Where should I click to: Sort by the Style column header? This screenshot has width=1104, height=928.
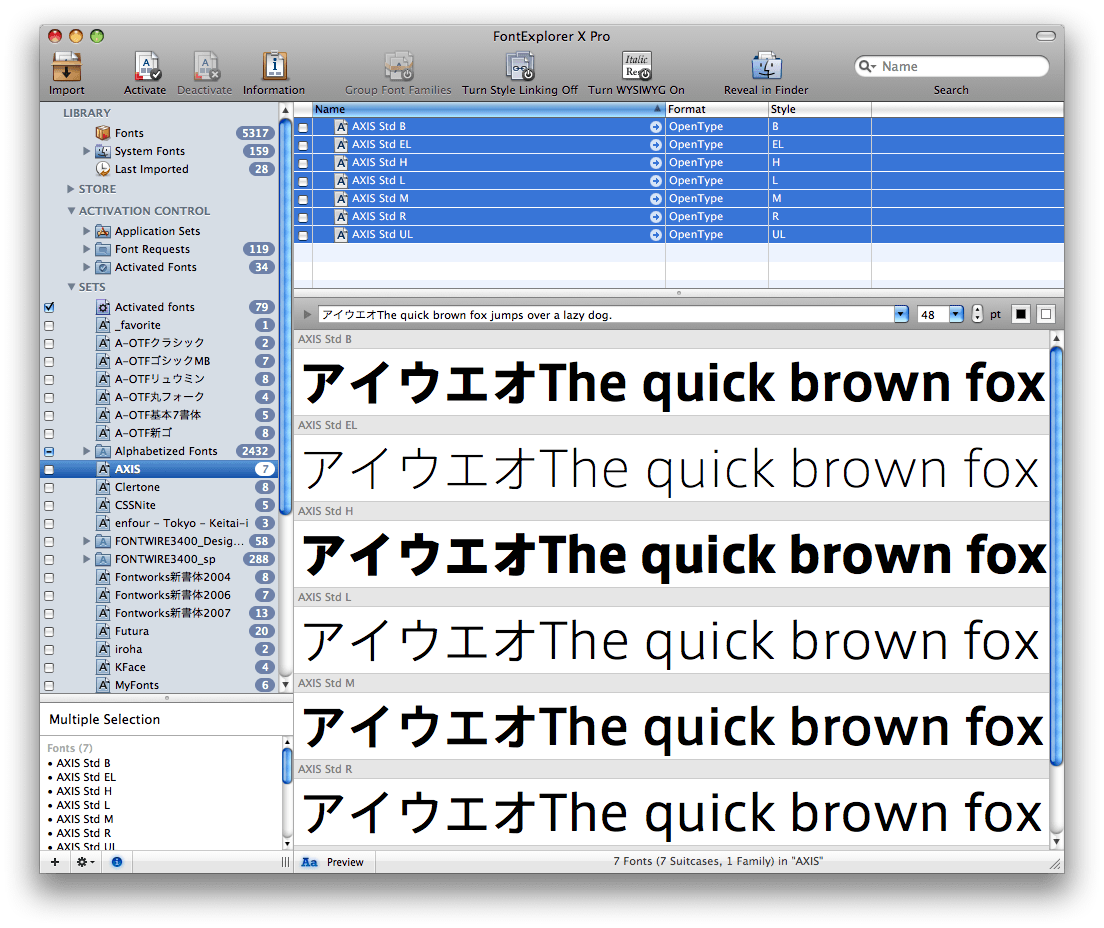click(820, 109)
